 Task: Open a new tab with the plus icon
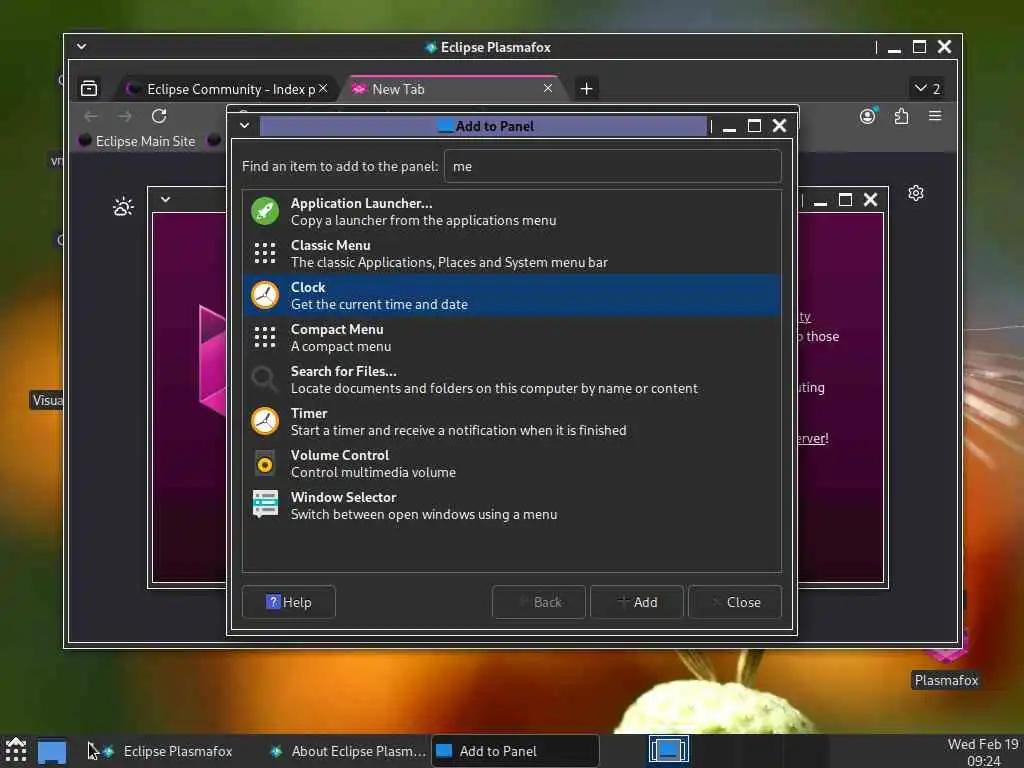[586, 88]
